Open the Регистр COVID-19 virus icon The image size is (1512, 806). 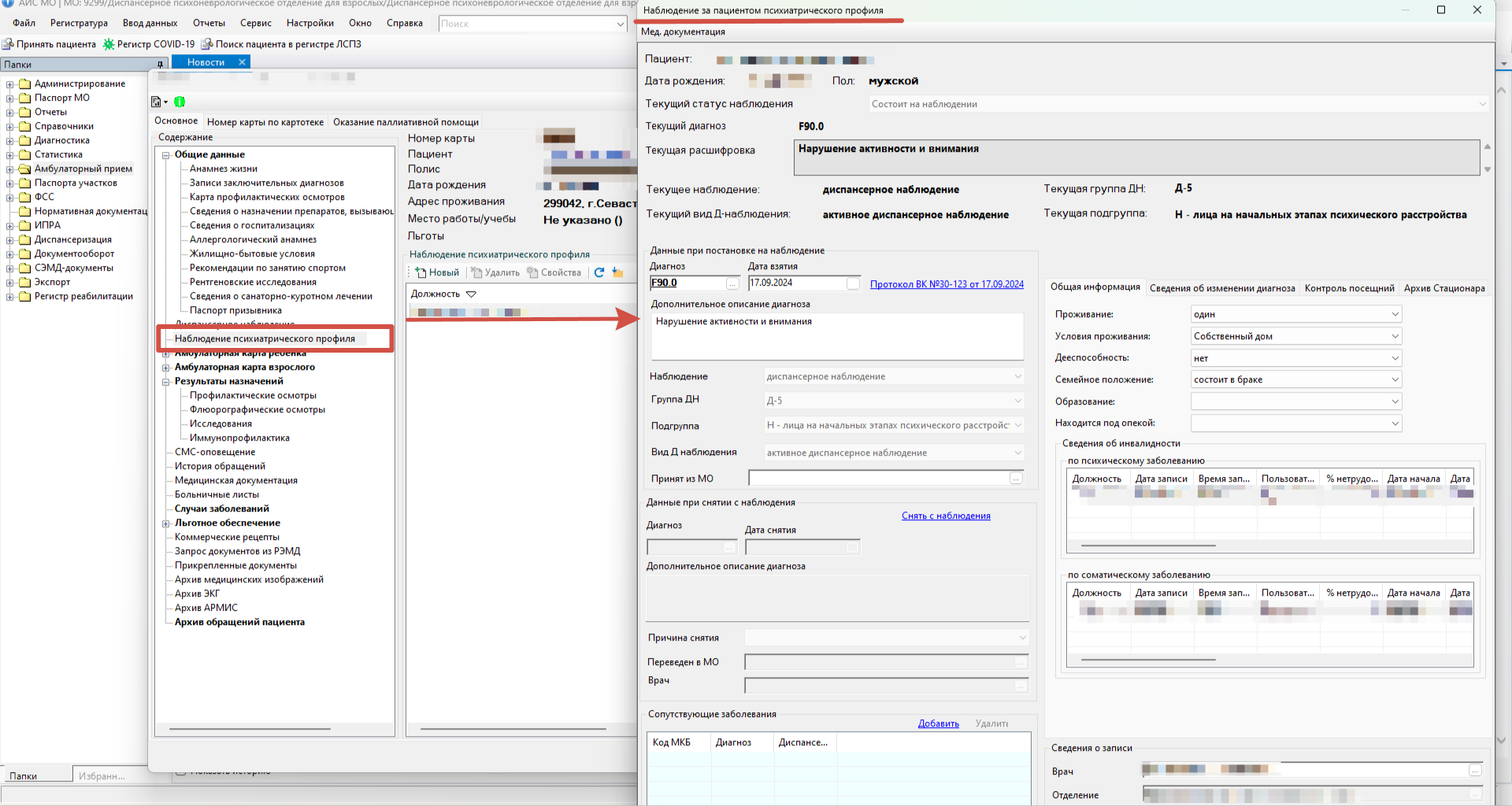click(109, 44)
